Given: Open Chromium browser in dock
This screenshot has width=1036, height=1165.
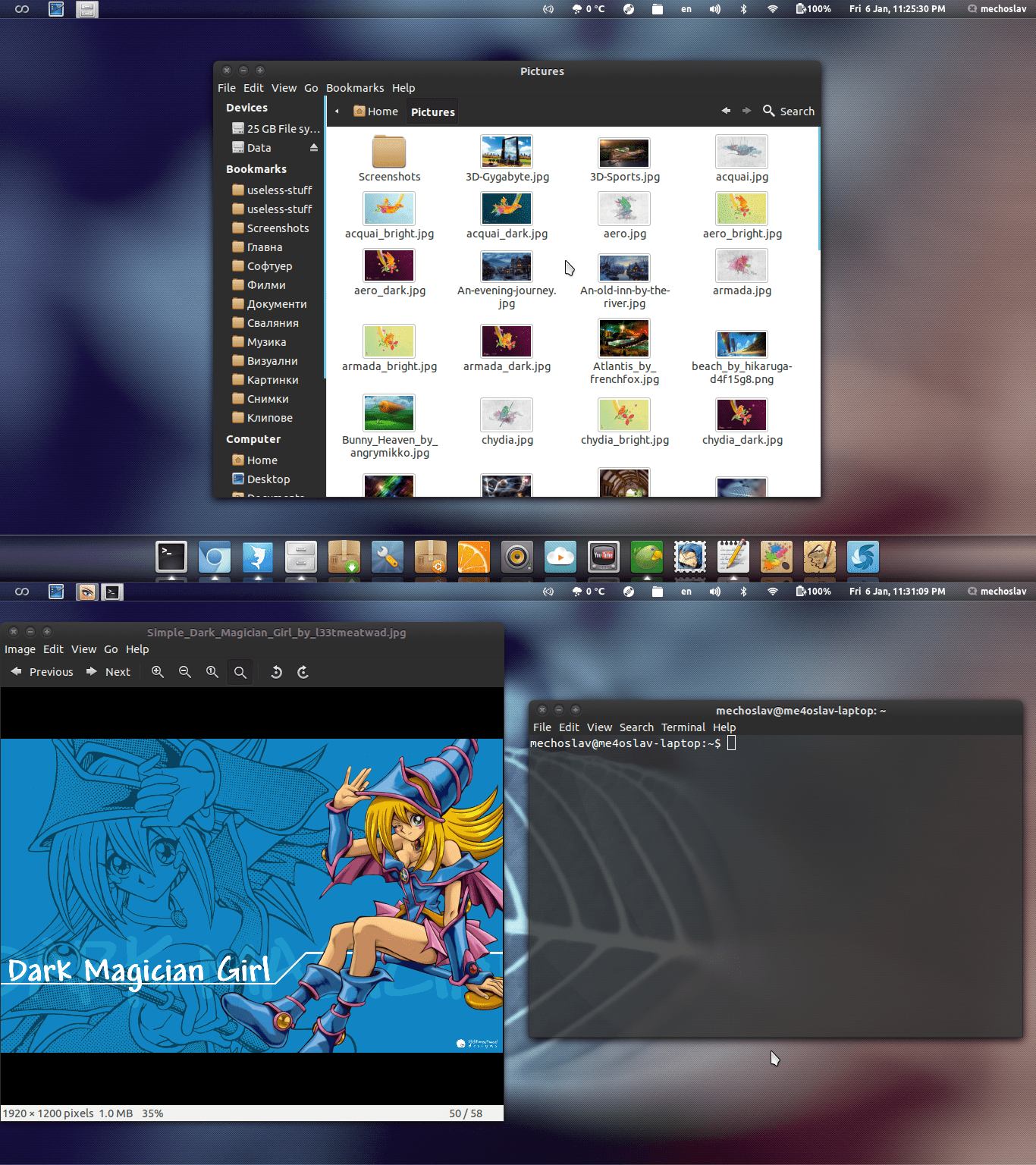Looking at the screenshot, I should point(215,557).
